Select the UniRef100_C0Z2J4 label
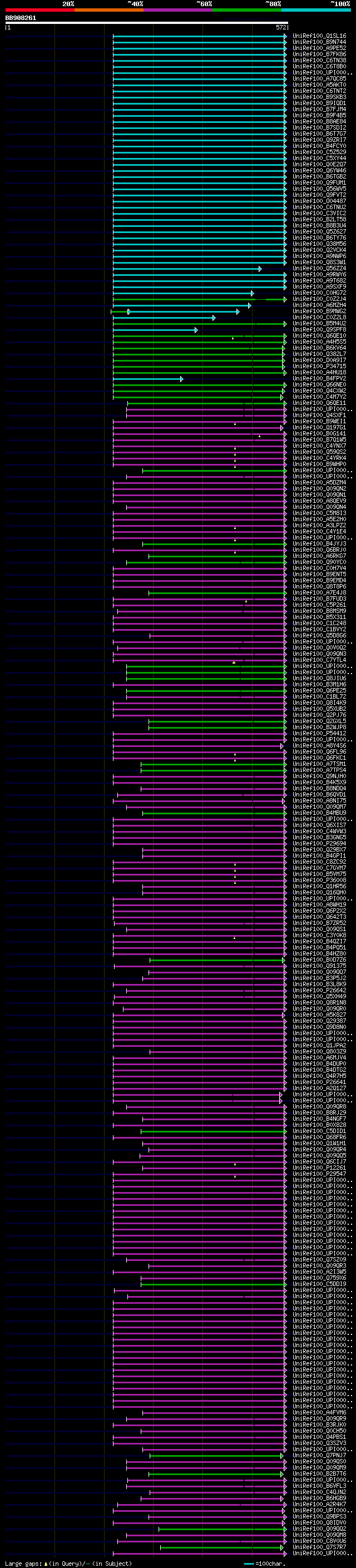 click(319, 299)
